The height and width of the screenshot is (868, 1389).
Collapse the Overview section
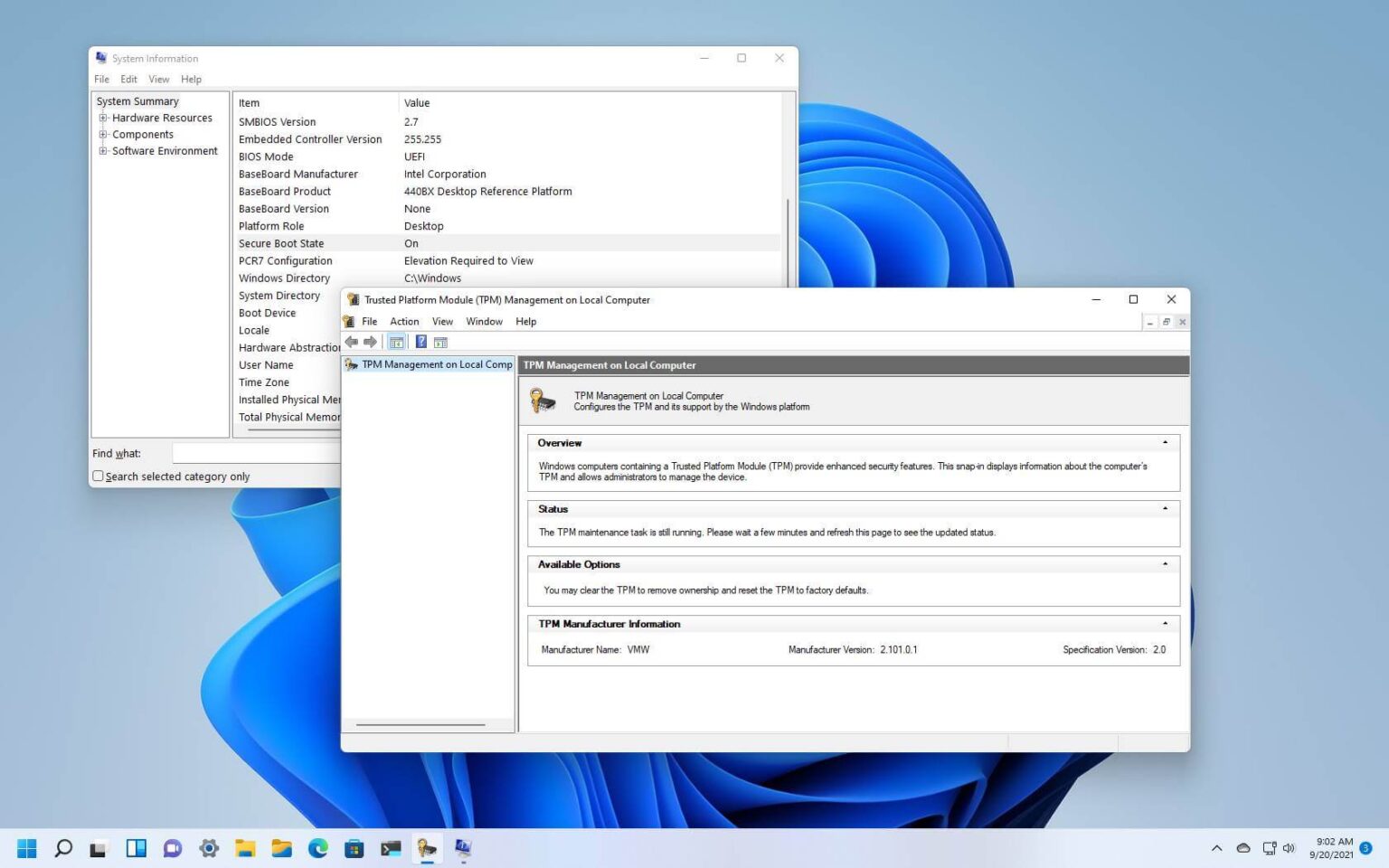pos(1164,442)
